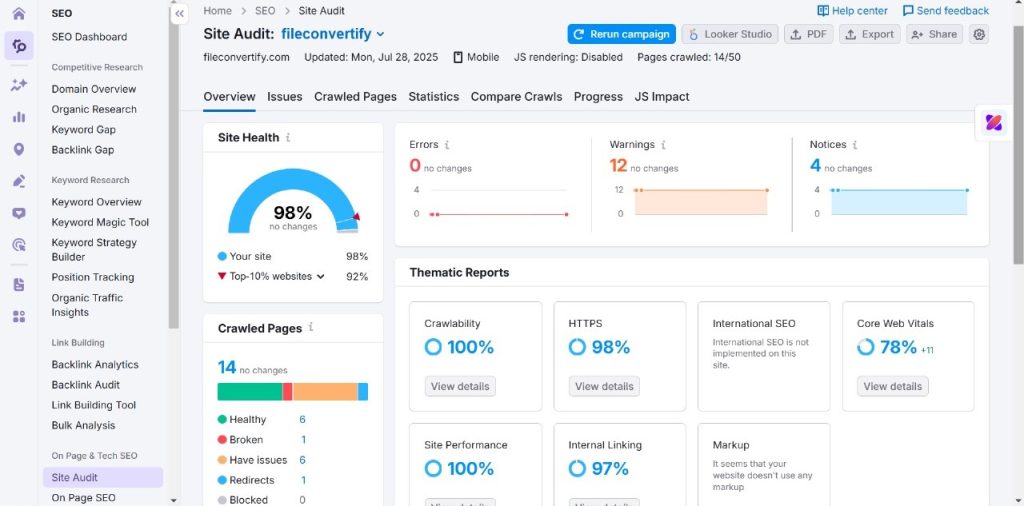This screenshot has width=1024, height=506.
Task: Switch to the Issues tab
Action: point(284,97)
